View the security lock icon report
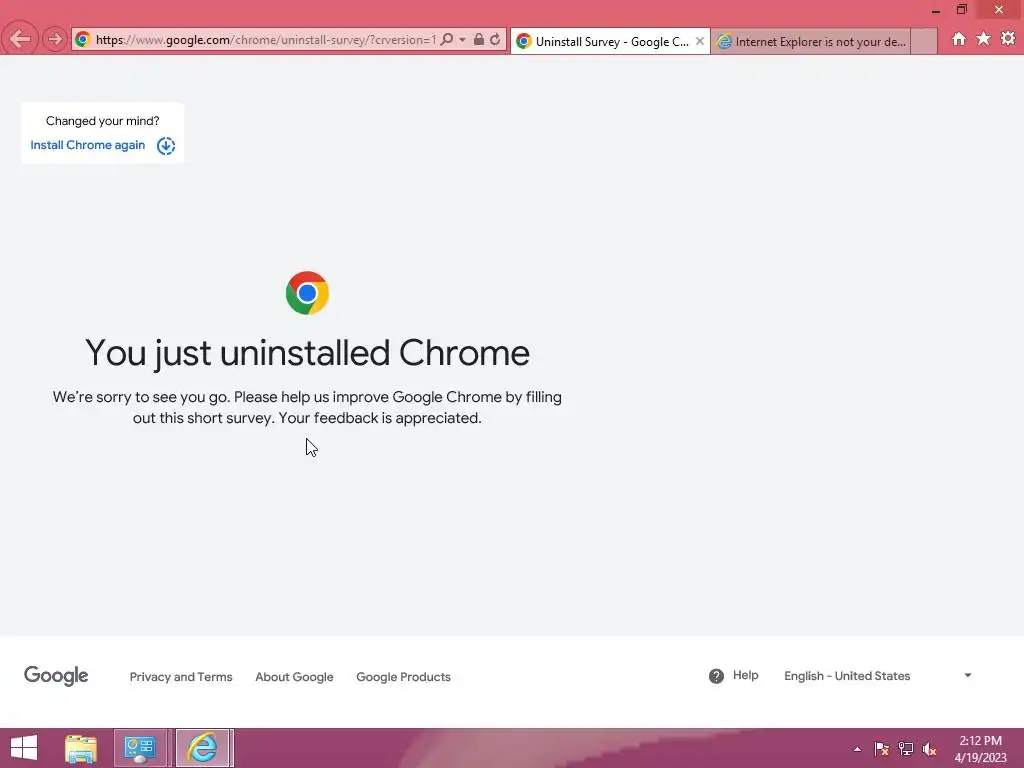Screen dimensions: 1024x768 (479, 39)
